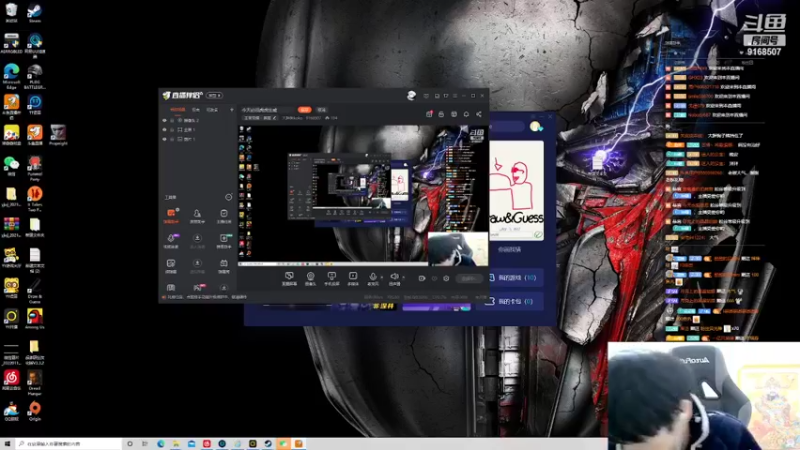Add a multimedia source from bottom bar

tap(353, 279)
